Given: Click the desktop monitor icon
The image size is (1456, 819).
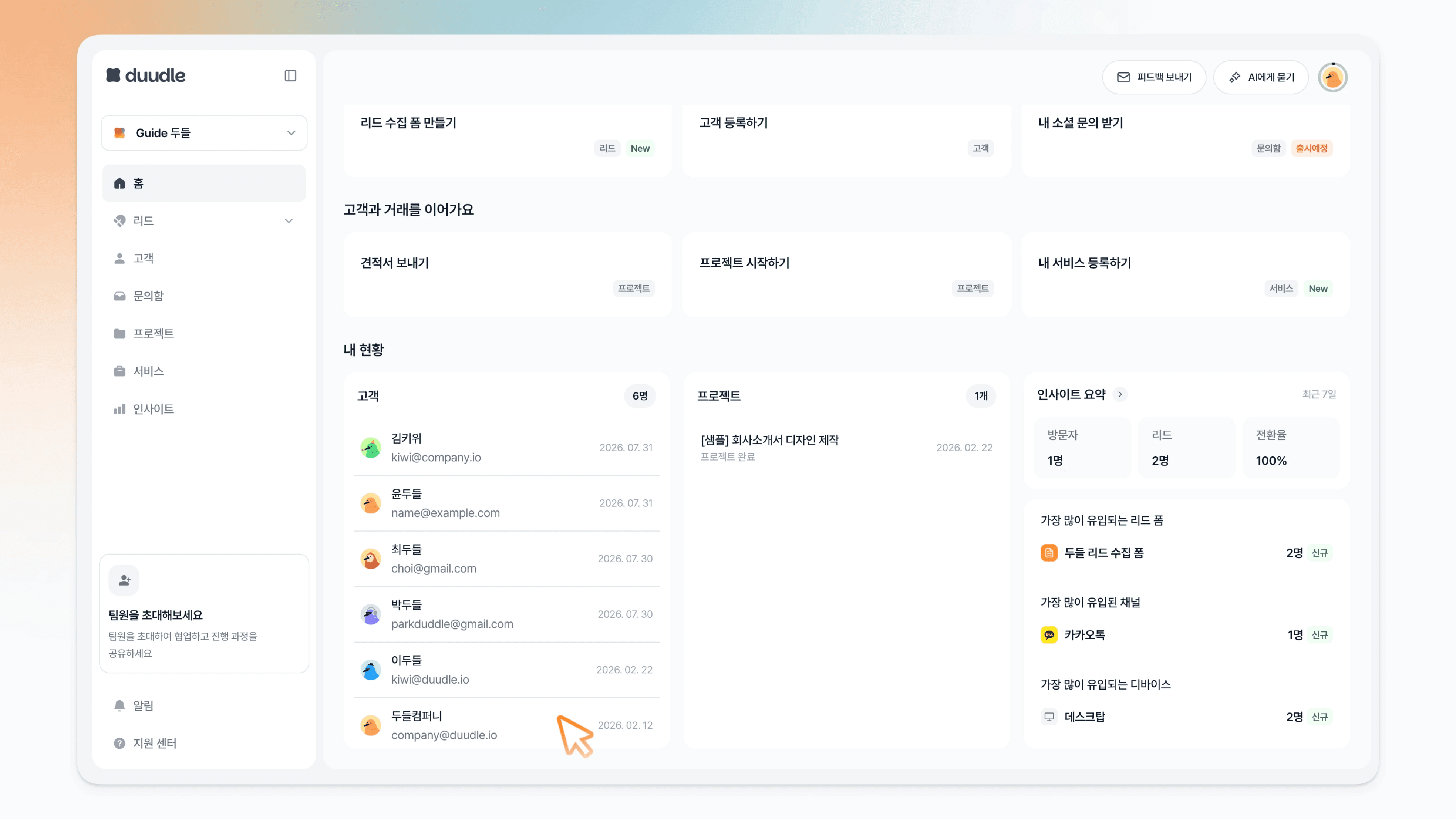Looking at the screenshot, I should click(x=1049, y=717).
